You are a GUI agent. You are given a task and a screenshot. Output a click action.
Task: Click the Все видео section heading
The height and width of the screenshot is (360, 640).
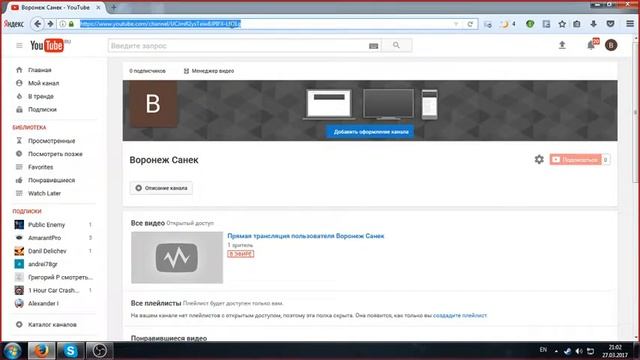pyautogui.click(x=148, y=223)
